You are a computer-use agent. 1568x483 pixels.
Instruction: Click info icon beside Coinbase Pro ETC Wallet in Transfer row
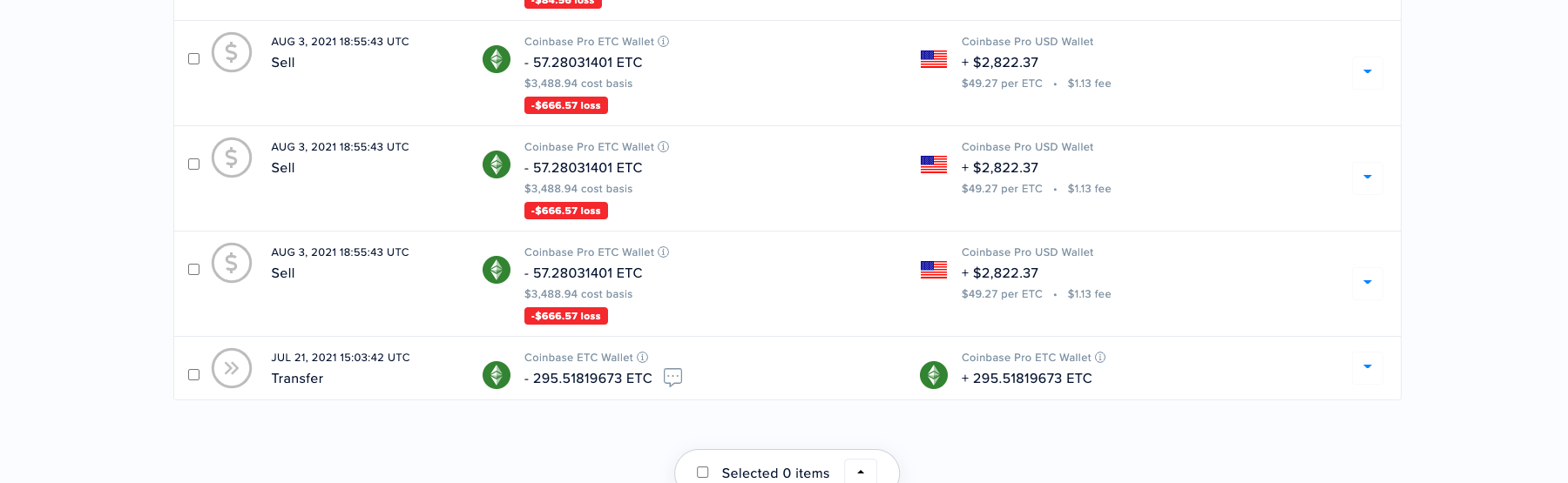pos(1101,358)
